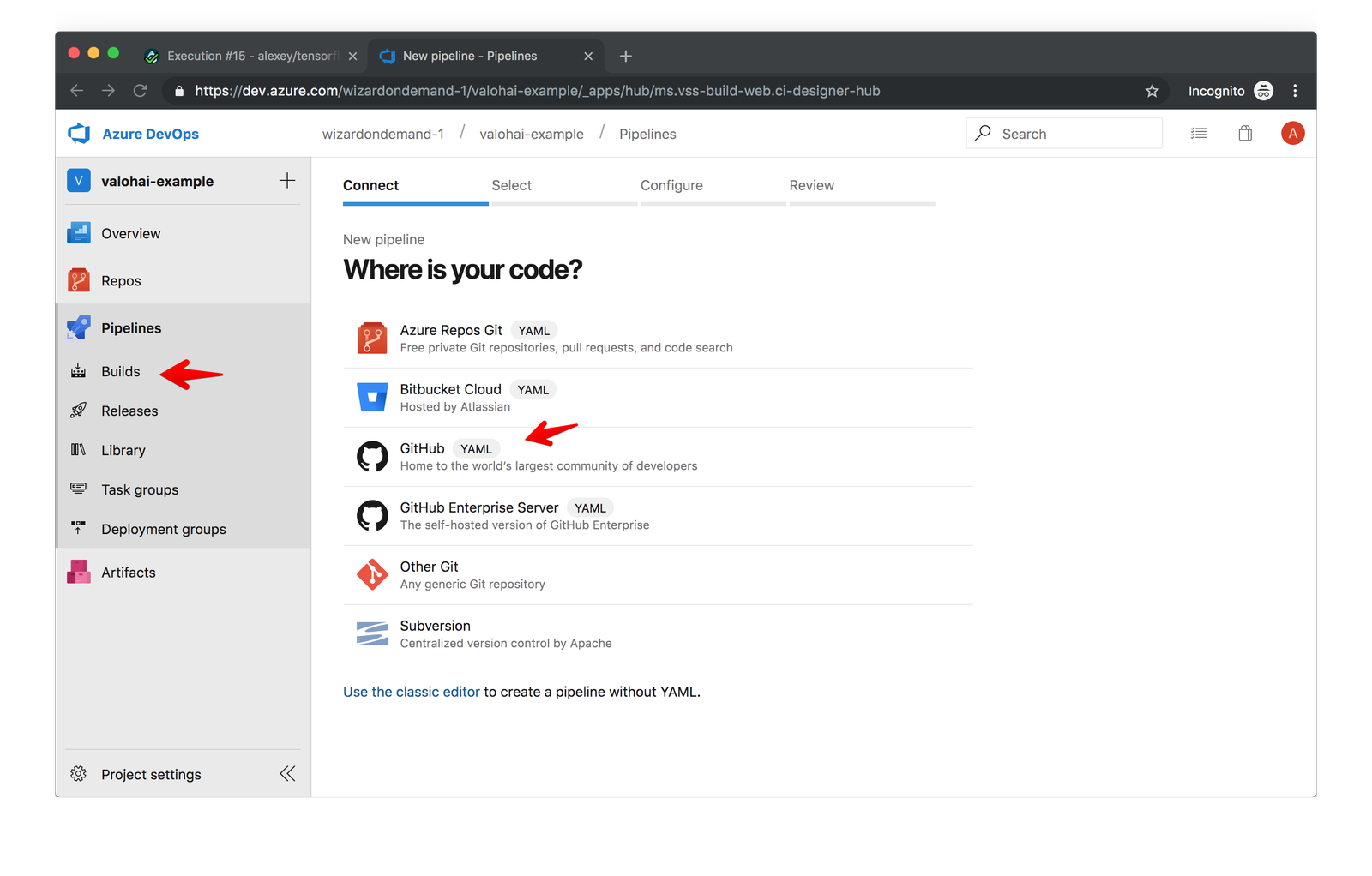Click the Incognito indicator icon

[x=1263, y=91]
